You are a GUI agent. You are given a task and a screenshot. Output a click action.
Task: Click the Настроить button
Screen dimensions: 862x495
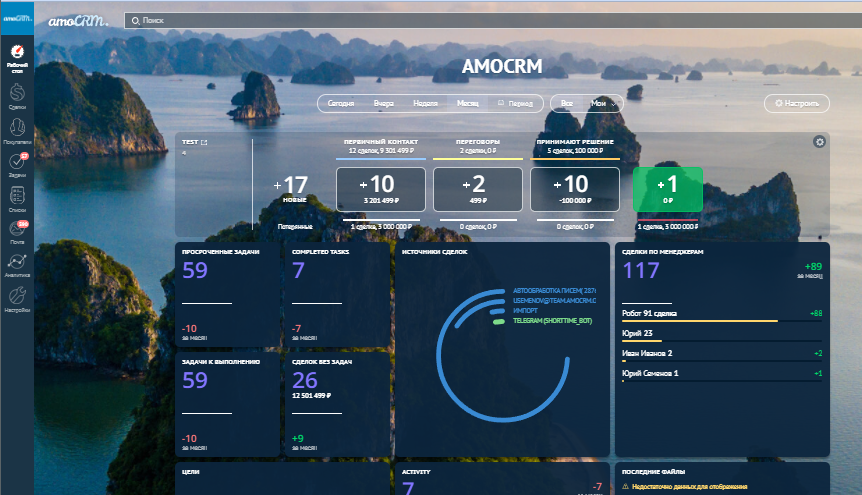pos(797,103)
